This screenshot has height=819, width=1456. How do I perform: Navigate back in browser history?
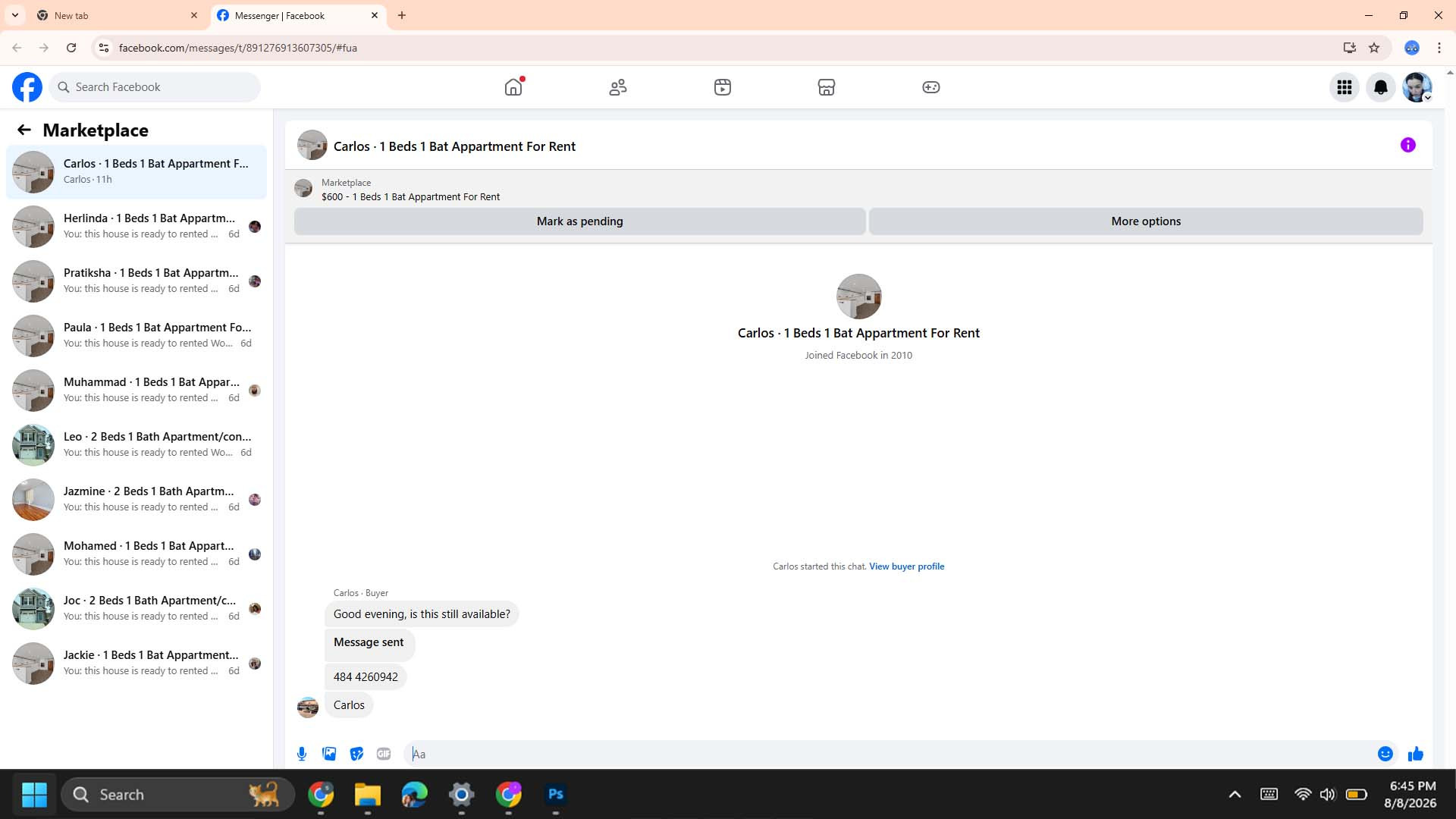point(17,48)
